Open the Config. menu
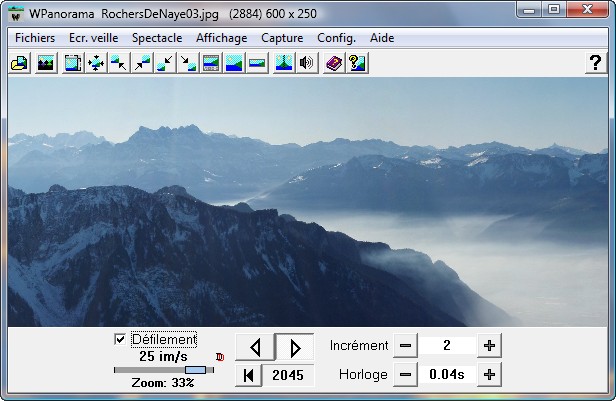 (x=336, y=38)
